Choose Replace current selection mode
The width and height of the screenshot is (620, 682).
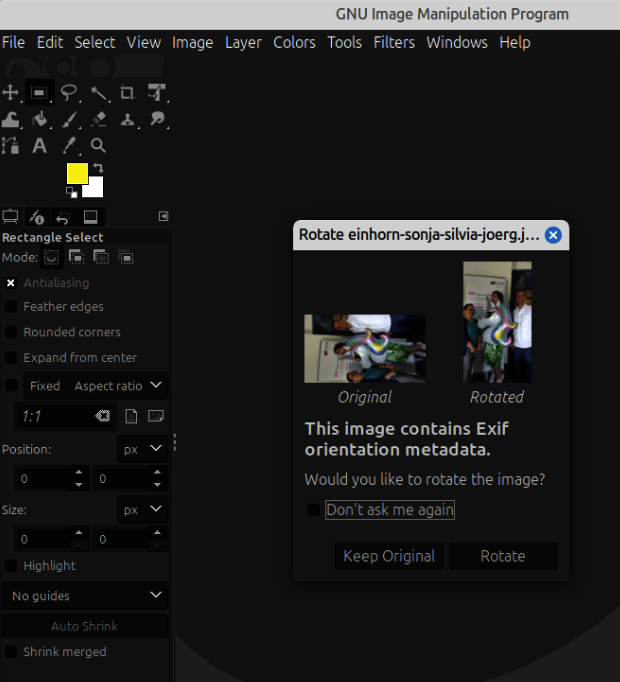[51, 257]
